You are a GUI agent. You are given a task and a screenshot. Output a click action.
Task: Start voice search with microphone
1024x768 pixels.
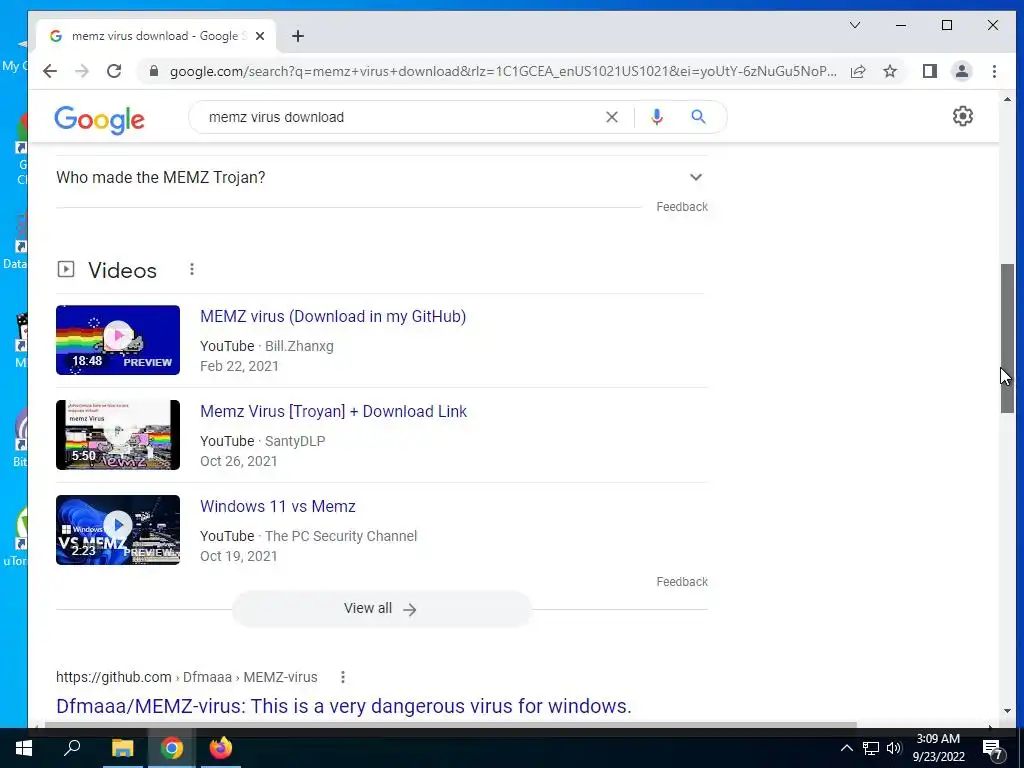(x=657, y=117)
